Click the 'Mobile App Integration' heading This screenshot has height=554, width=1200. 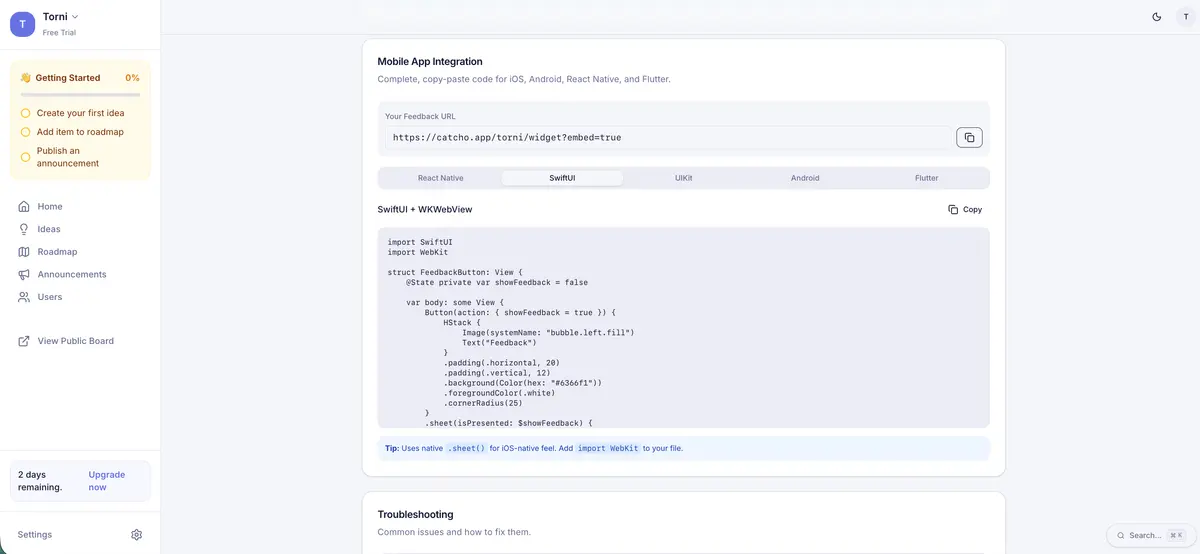(x=430, y=62)
